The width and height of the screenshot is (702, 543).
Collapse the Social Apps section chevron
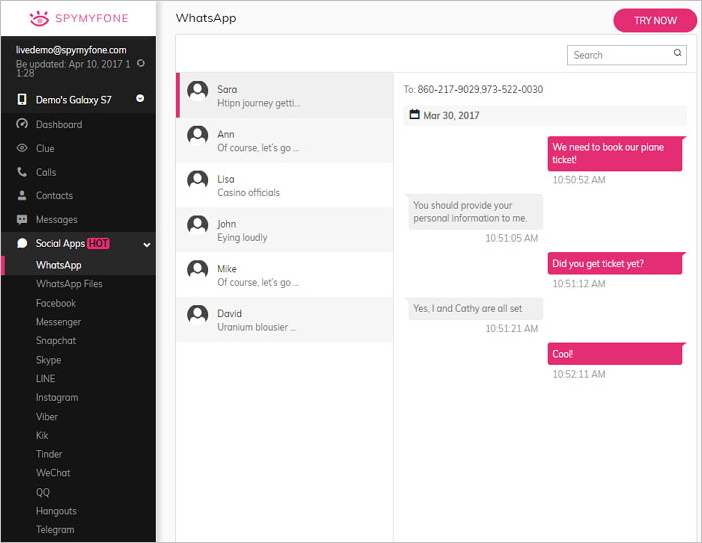coord(146,244)
